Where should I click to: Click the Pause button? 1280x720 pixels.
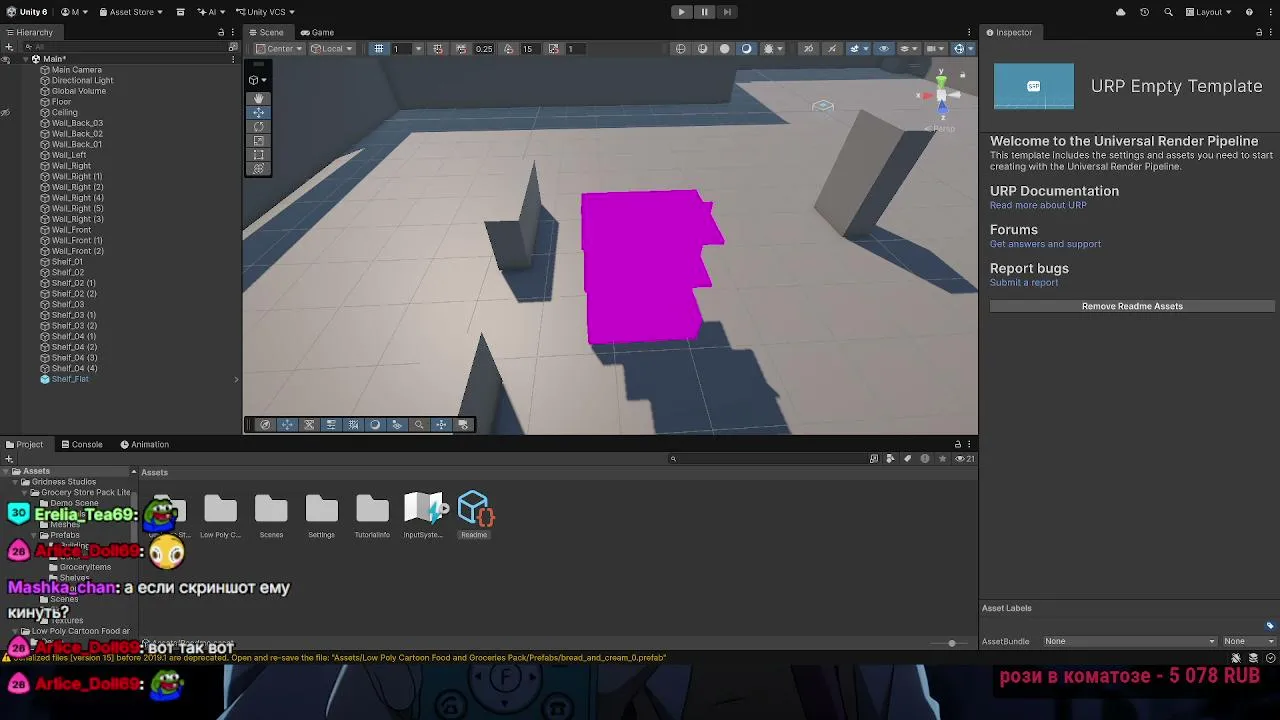[x=704, y=12]
